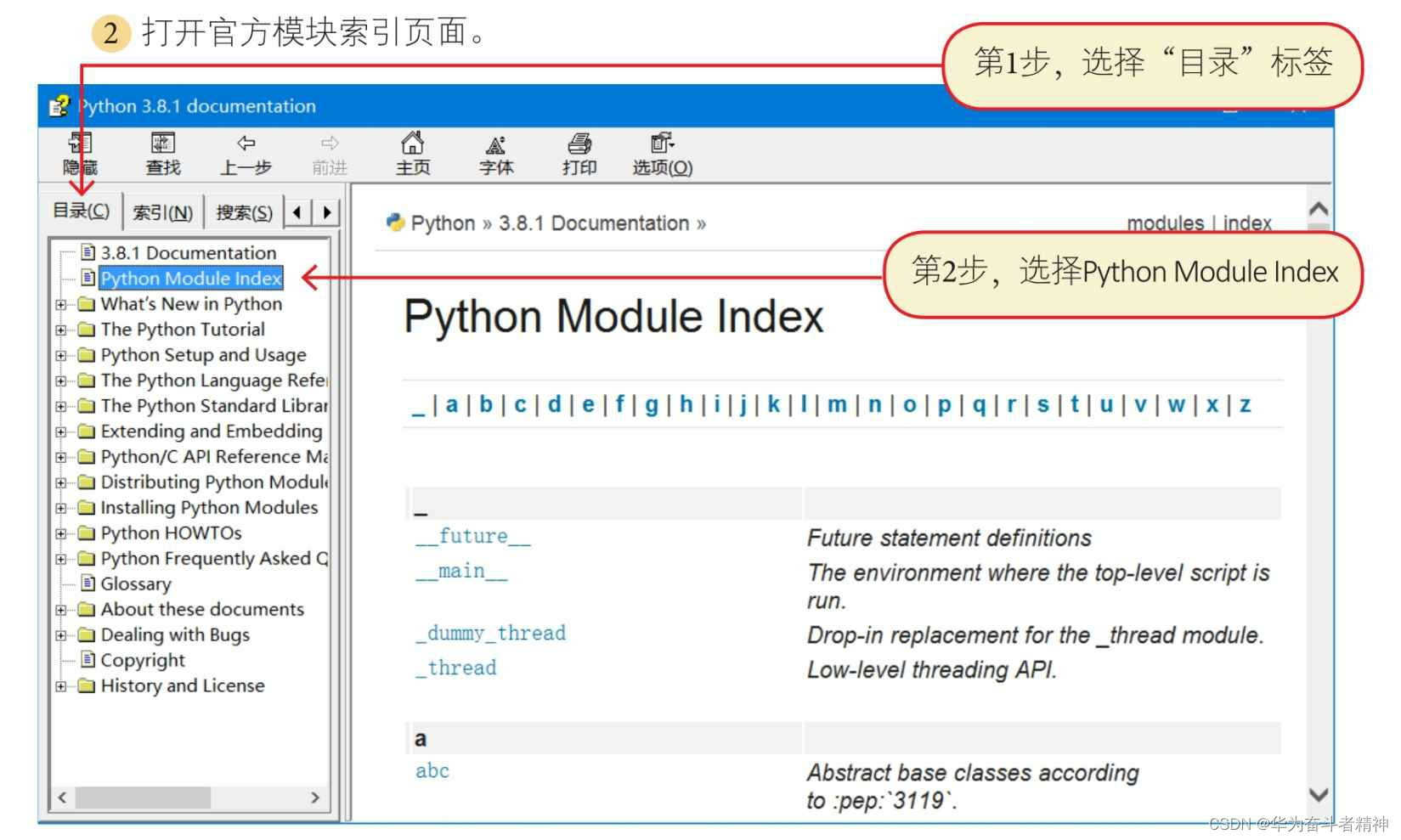Screen dimensions: 1401x840
Task: Open the _thread module link
Action: pyautogui.click(x=456, y=668)
